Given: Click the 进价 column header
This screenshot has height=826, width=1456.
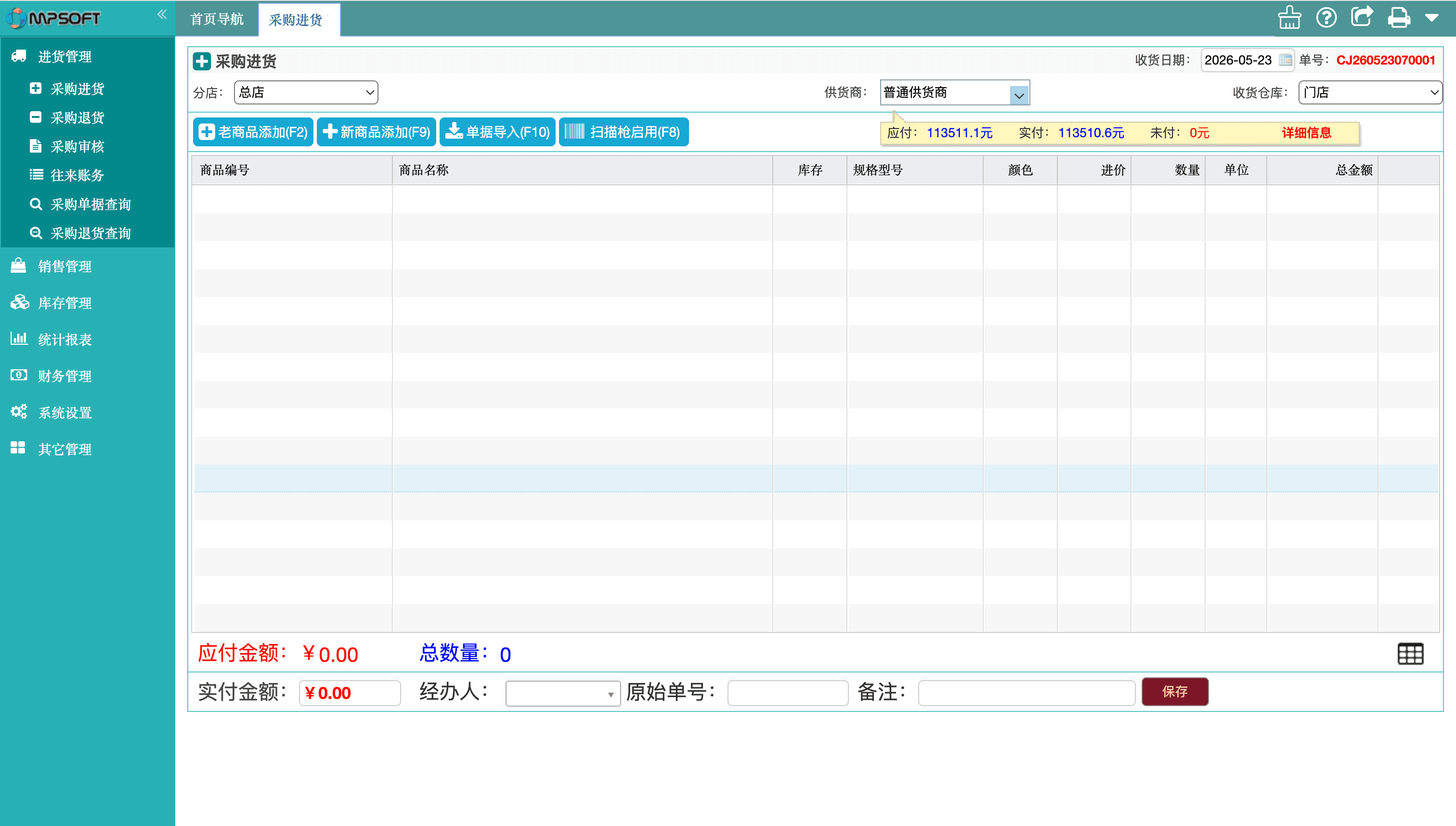Looking at the screenshot, I should point(1094,170).
